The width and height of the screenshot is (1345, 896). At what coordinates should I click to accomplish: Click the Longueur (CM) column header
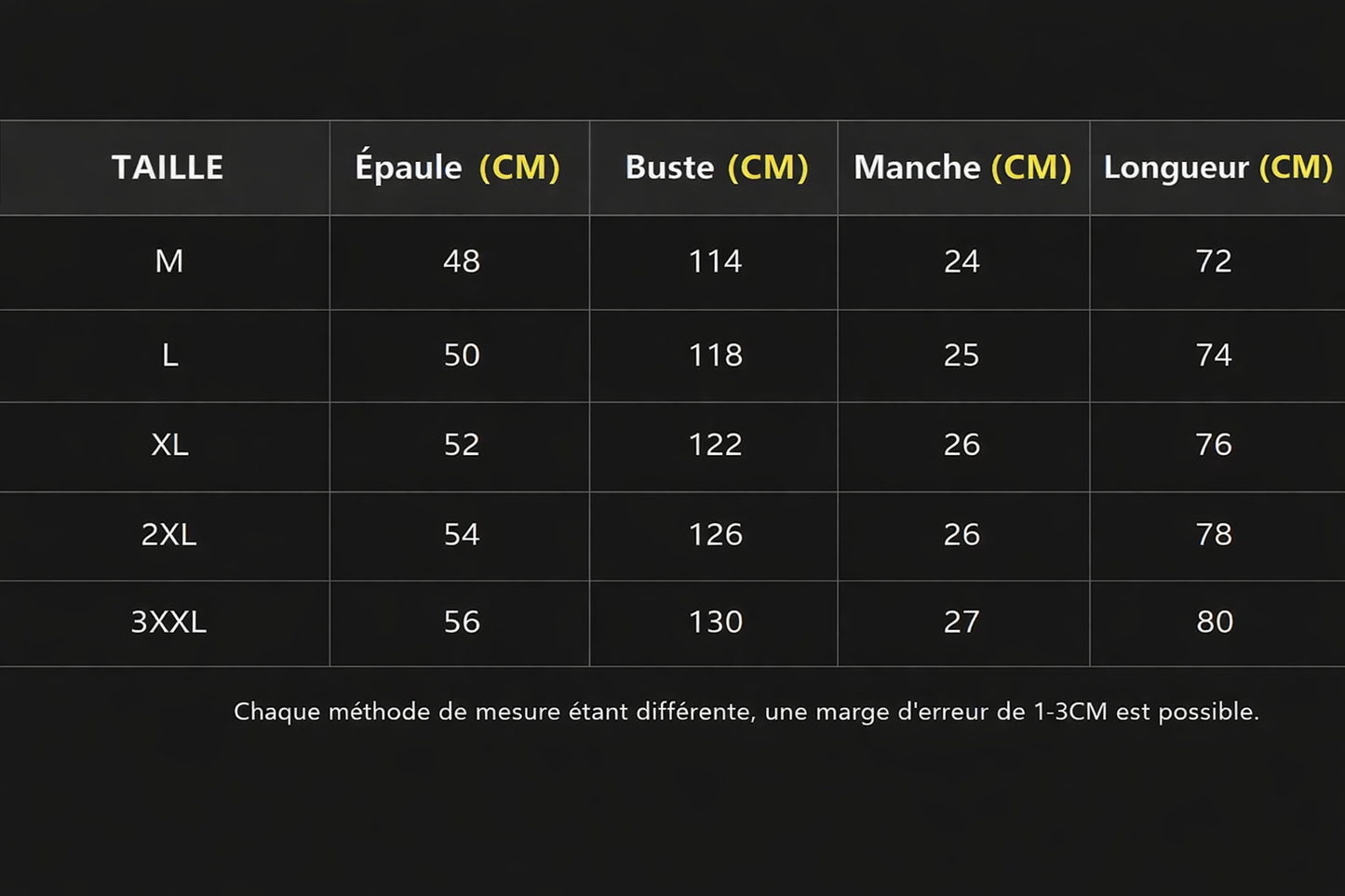tap(1217, 167)
